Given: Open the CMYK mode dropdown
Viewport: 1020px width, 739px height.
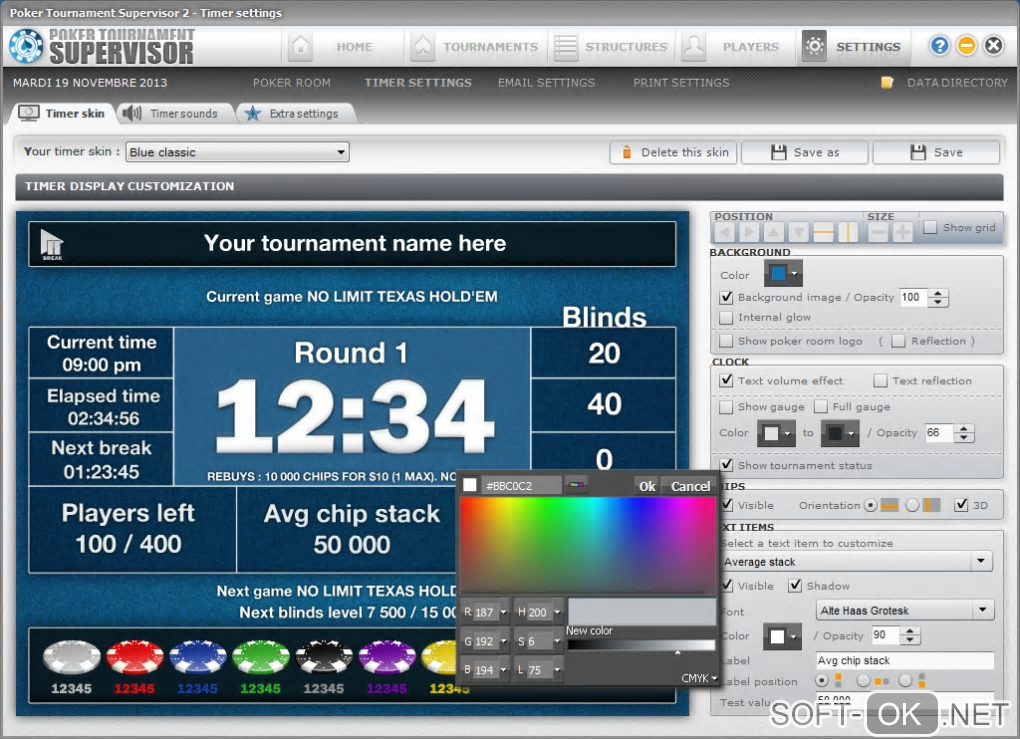Looking at the screenshot, I should click(x=699, y=678).
